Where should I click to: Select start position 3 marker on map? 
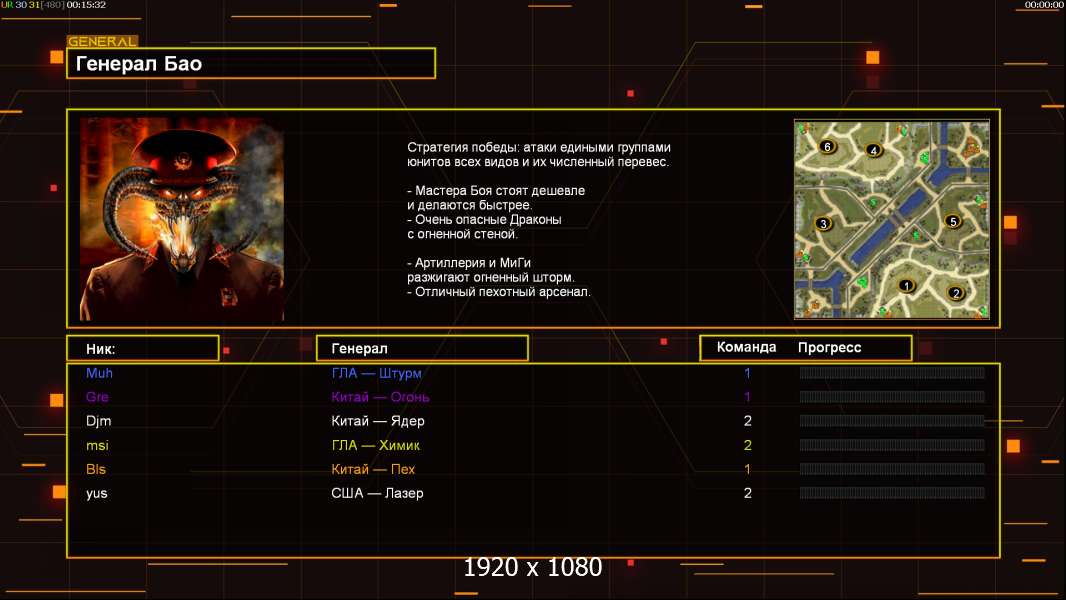[823, 224]
